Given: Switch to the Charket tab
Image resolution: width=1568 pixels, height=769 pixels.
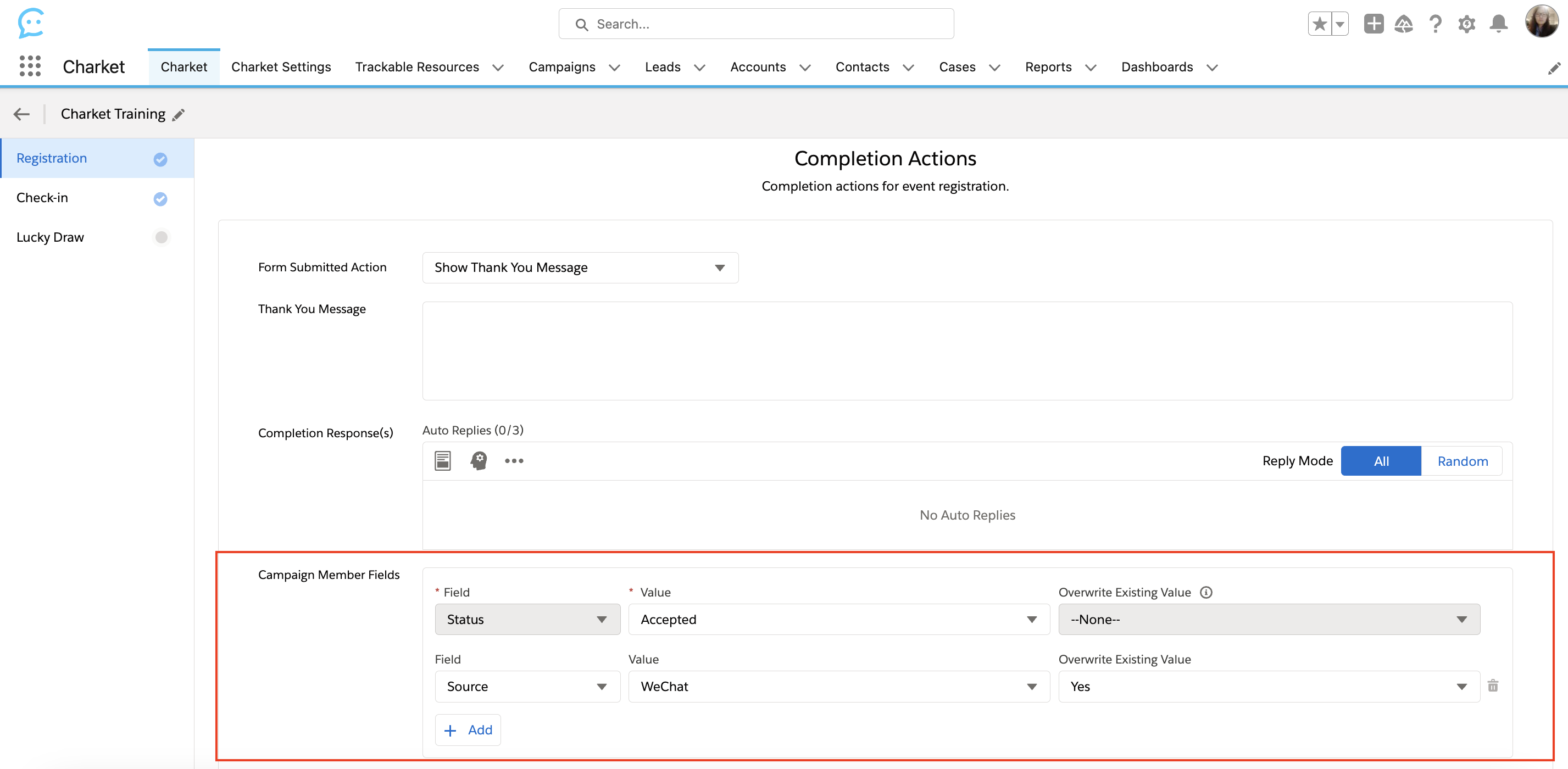Looking at the screenshot, I should click(x=184, y=67).
